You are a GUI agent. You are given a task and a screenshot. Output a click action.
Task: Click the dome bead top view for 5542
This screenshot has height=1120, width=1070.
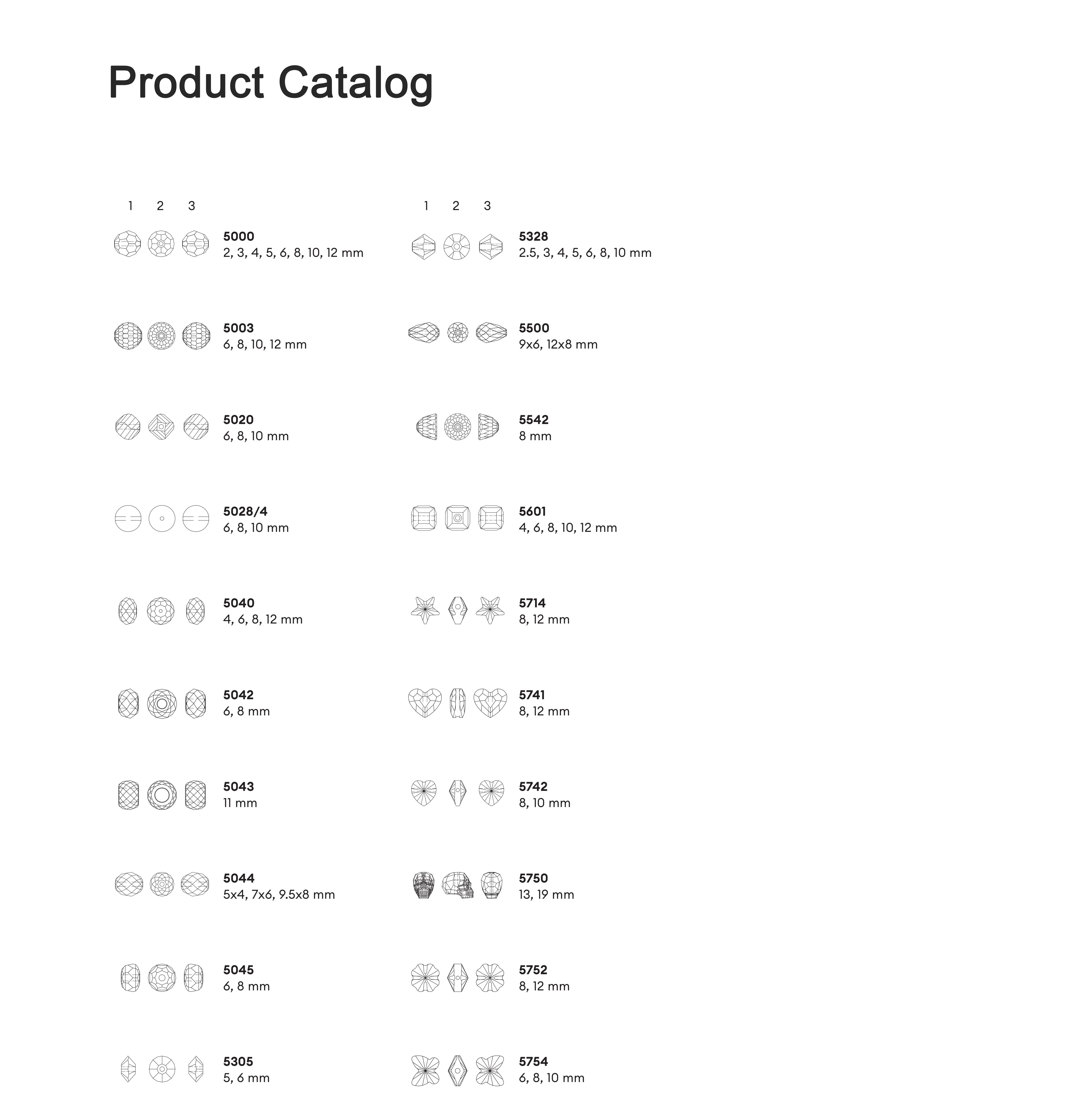(x=457, y=427)
